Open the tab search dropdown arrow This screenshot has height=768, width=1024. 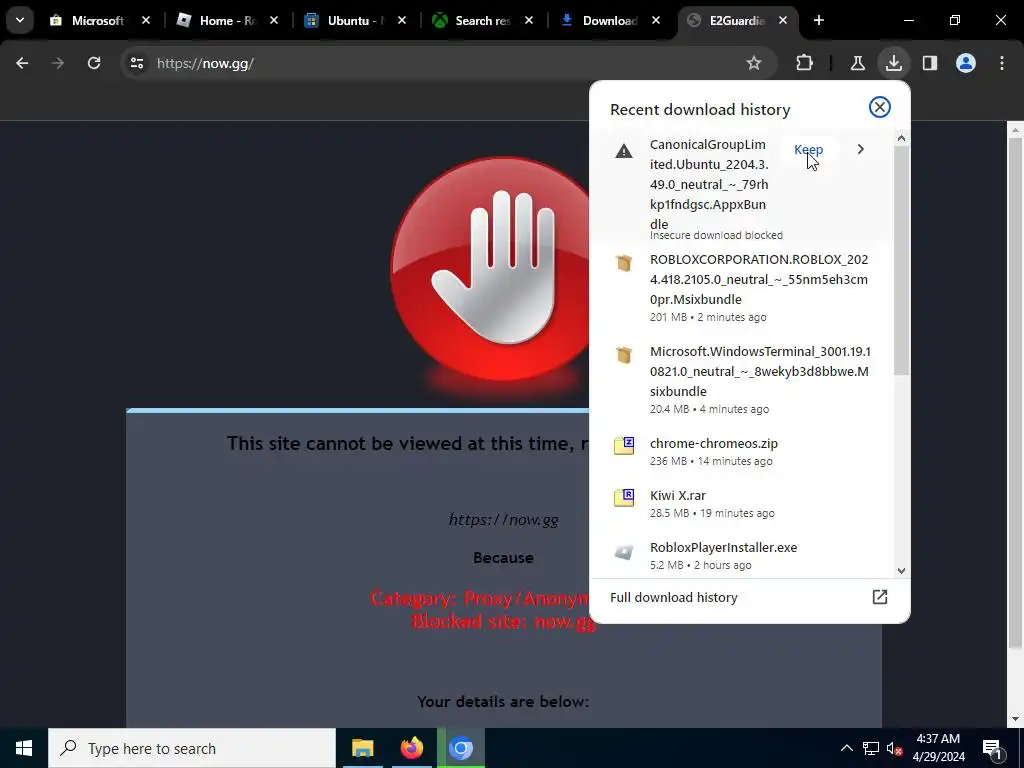tap(20, 20)
